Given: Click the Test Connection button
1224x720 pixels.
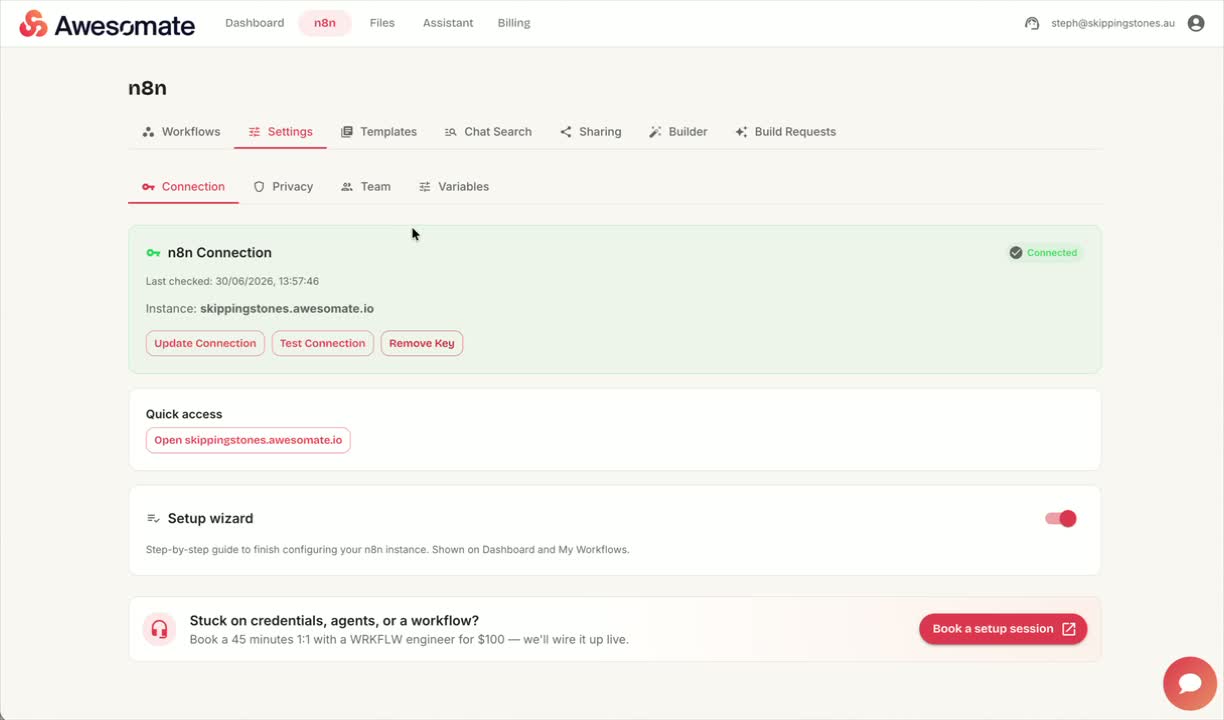Looking at the screenshot, I should (322, 343).
